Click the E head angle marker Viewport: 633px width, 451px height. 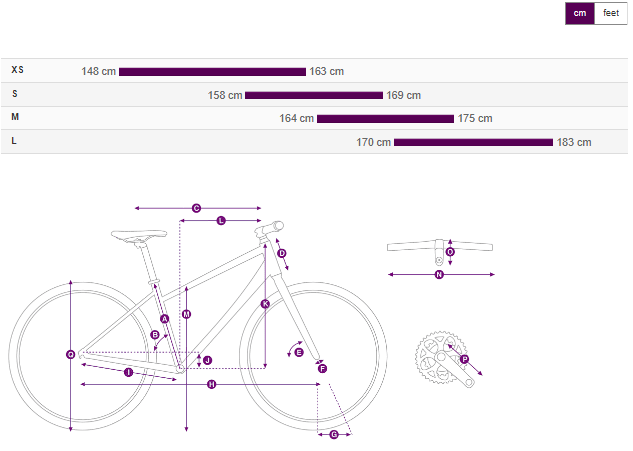point(299,351)
